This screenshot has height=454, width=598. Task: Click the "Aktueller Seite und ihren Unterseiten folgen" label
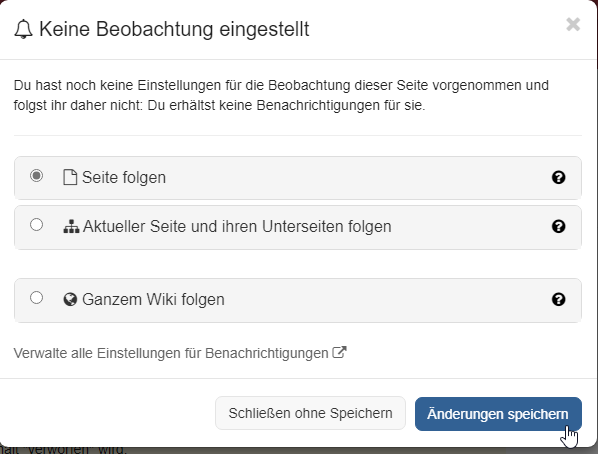click(x=237, y=227)
